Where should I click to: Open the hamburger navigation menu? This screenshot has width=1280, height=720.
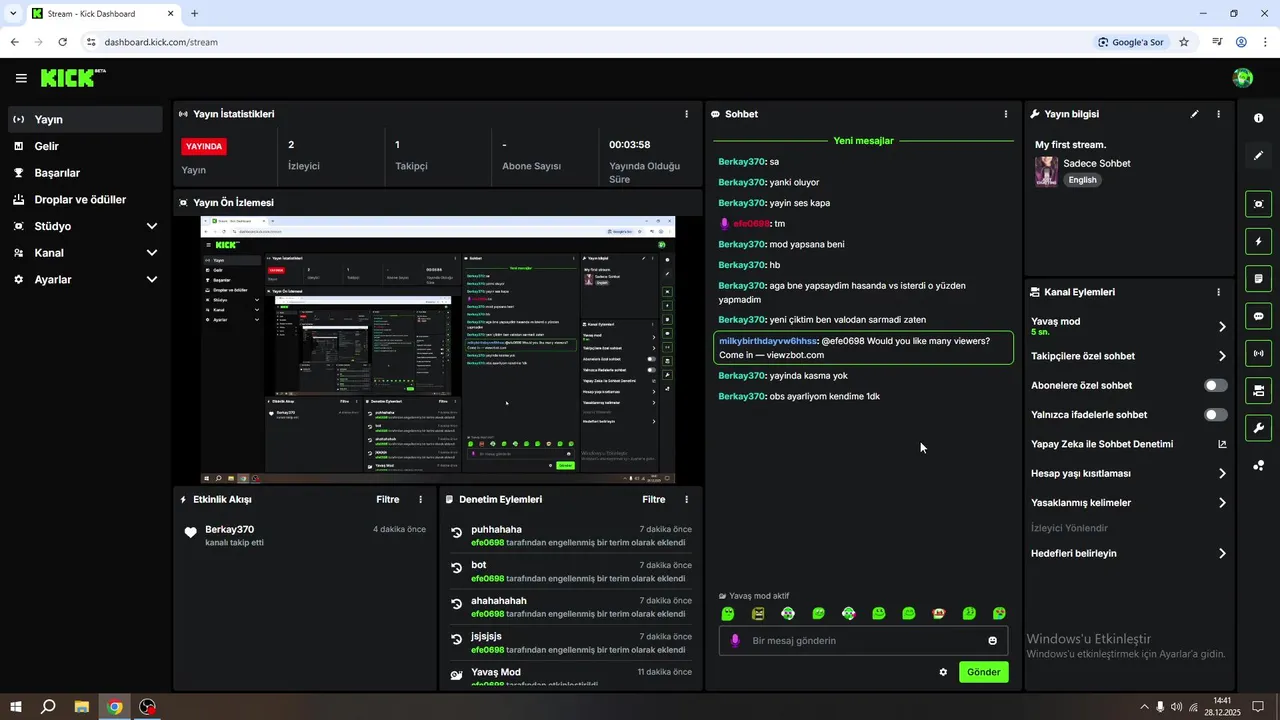(21, 78)
